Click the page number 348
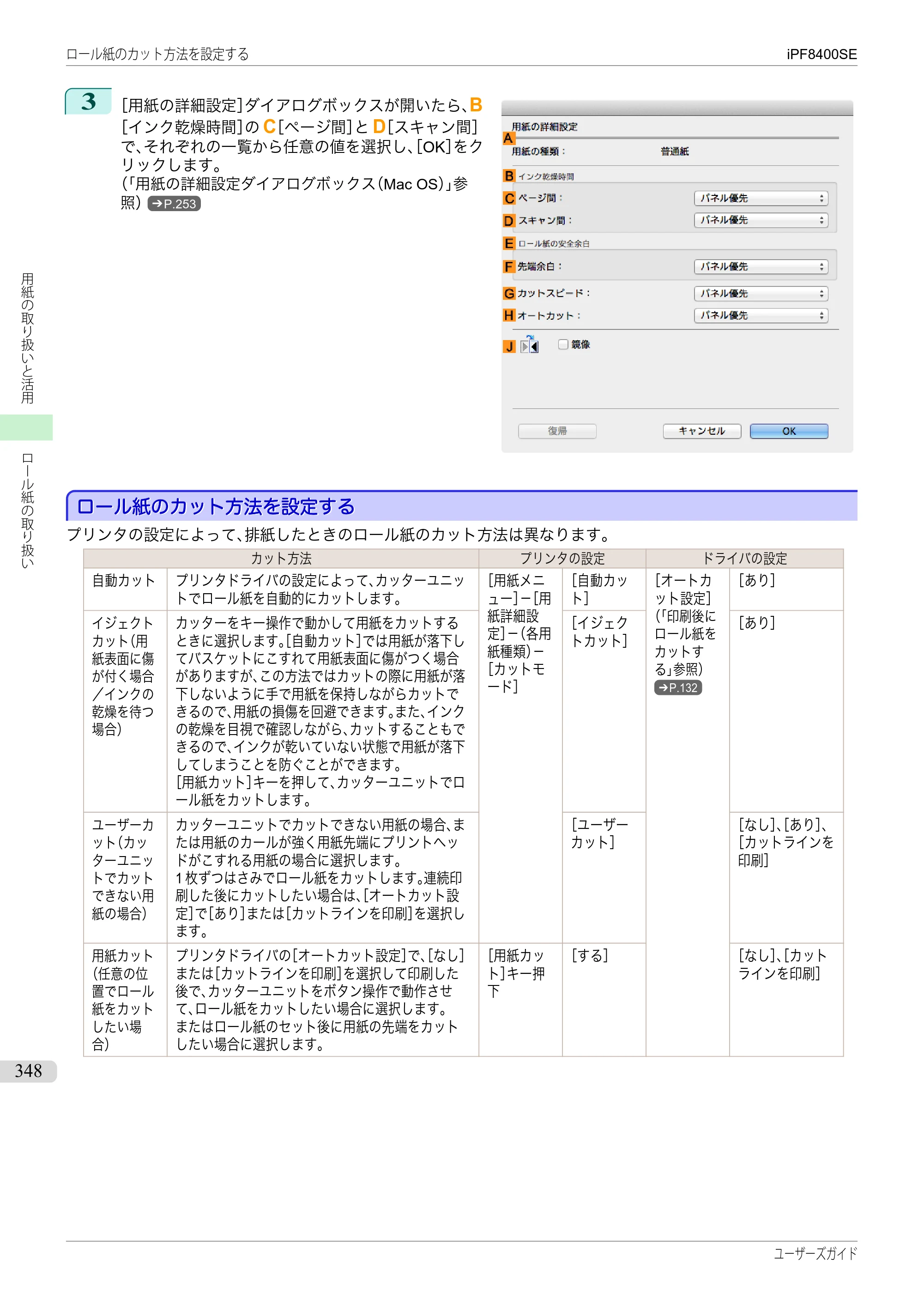This screenshot has width=924, height=1307. (29, 1071)
